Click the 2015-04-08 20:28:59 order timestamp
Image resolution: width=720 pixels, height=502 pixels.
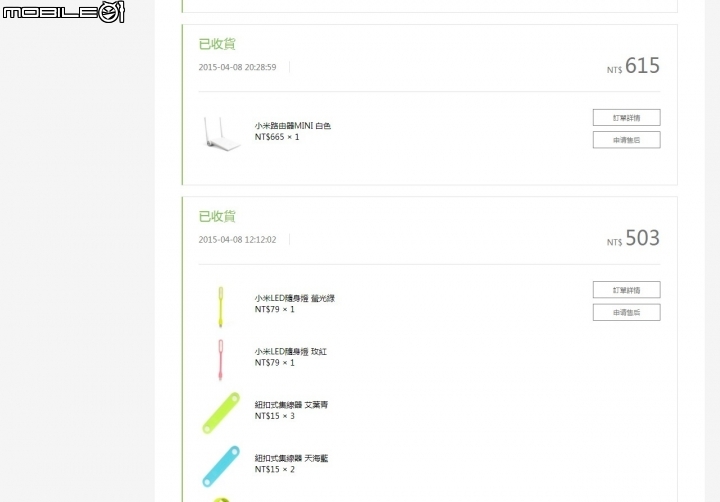tap(237, 67)
